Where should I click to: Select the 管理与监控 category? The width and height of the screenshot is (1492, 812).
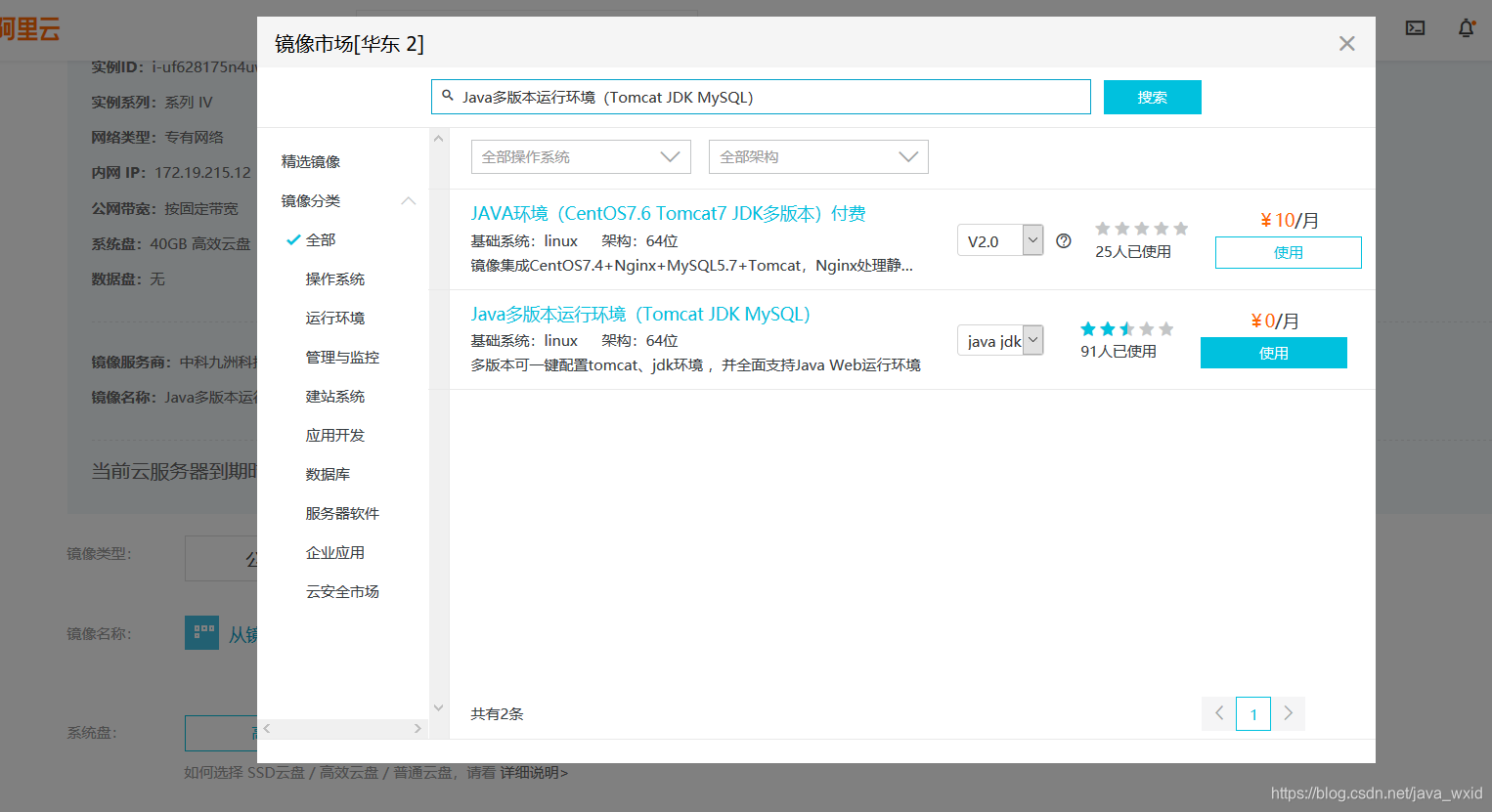click(x=342, y=358)
